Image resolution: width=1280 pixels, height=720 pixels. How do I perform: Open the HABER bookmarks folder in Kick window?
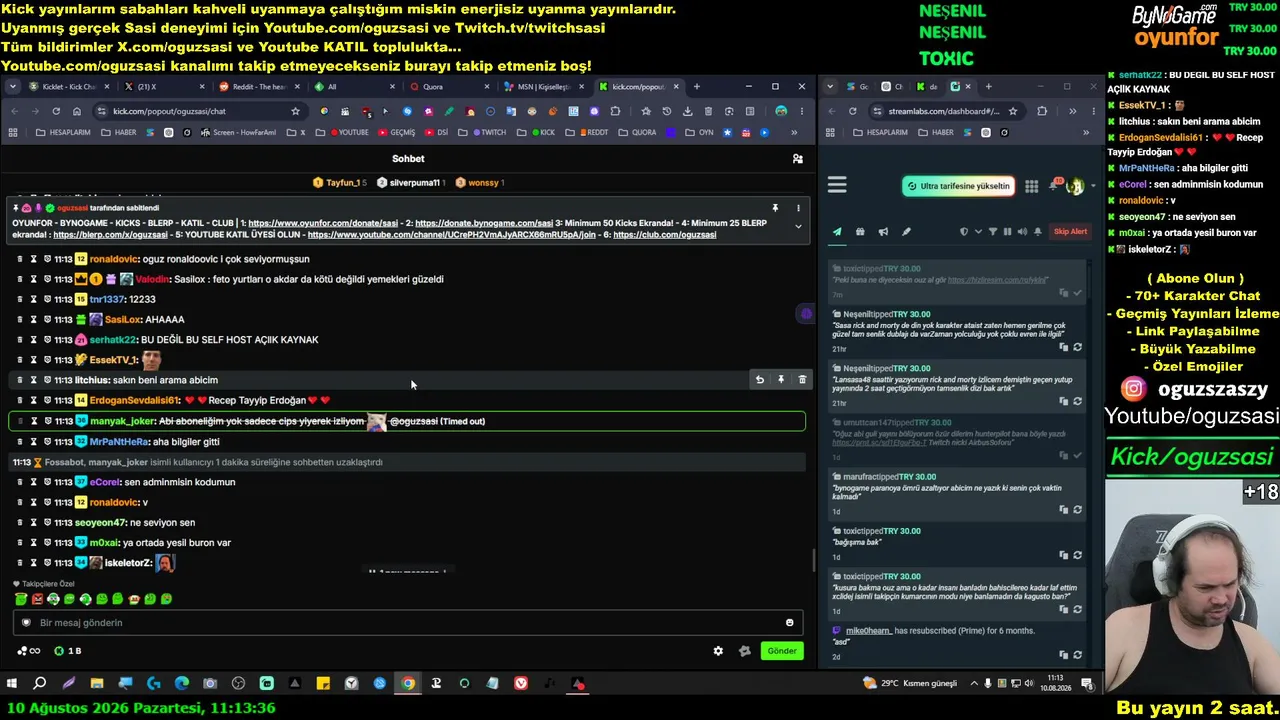point(119,132)
